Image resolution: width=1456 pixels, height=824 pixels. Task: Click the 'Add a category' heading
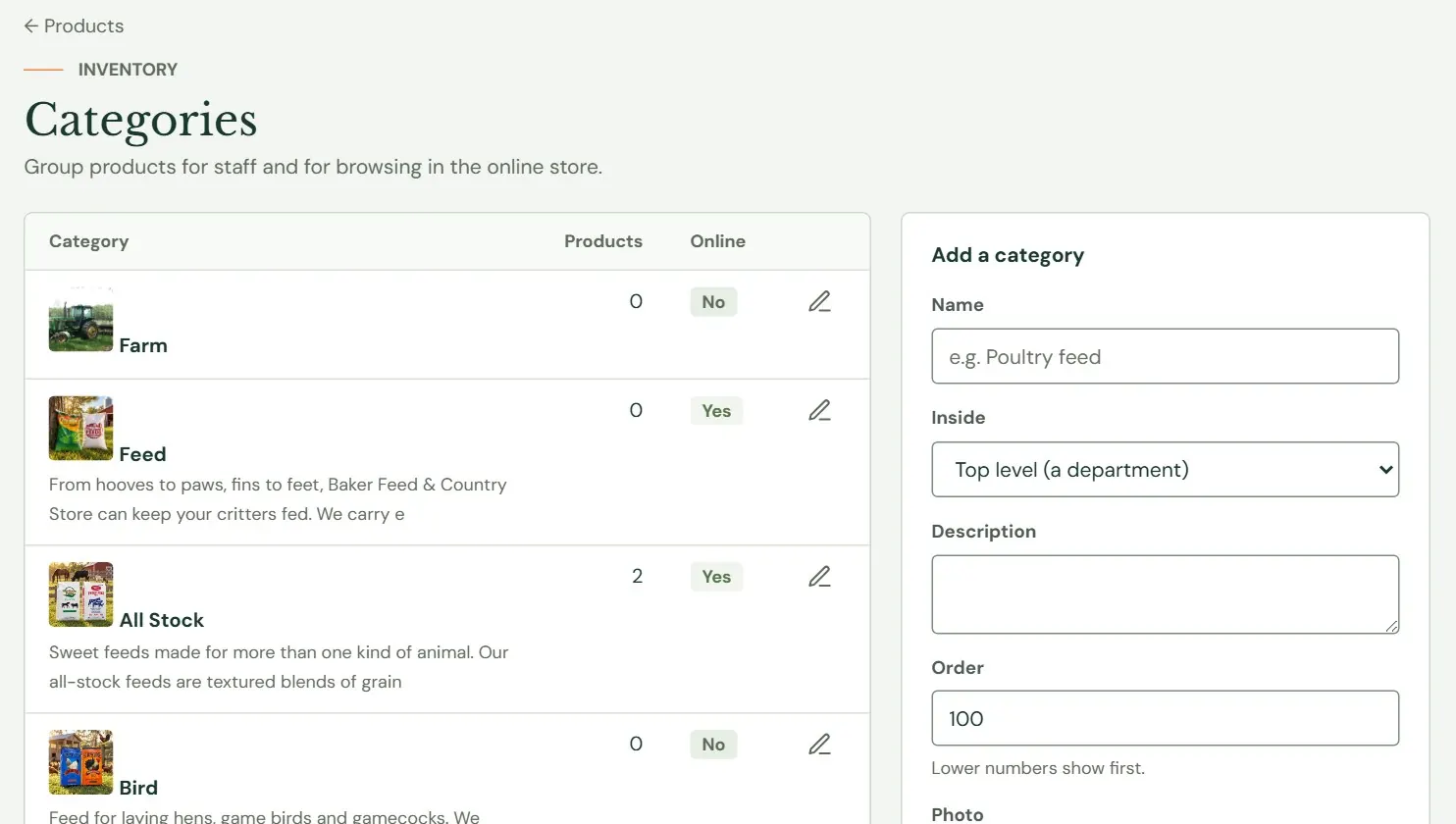(x=1008, y=255)
